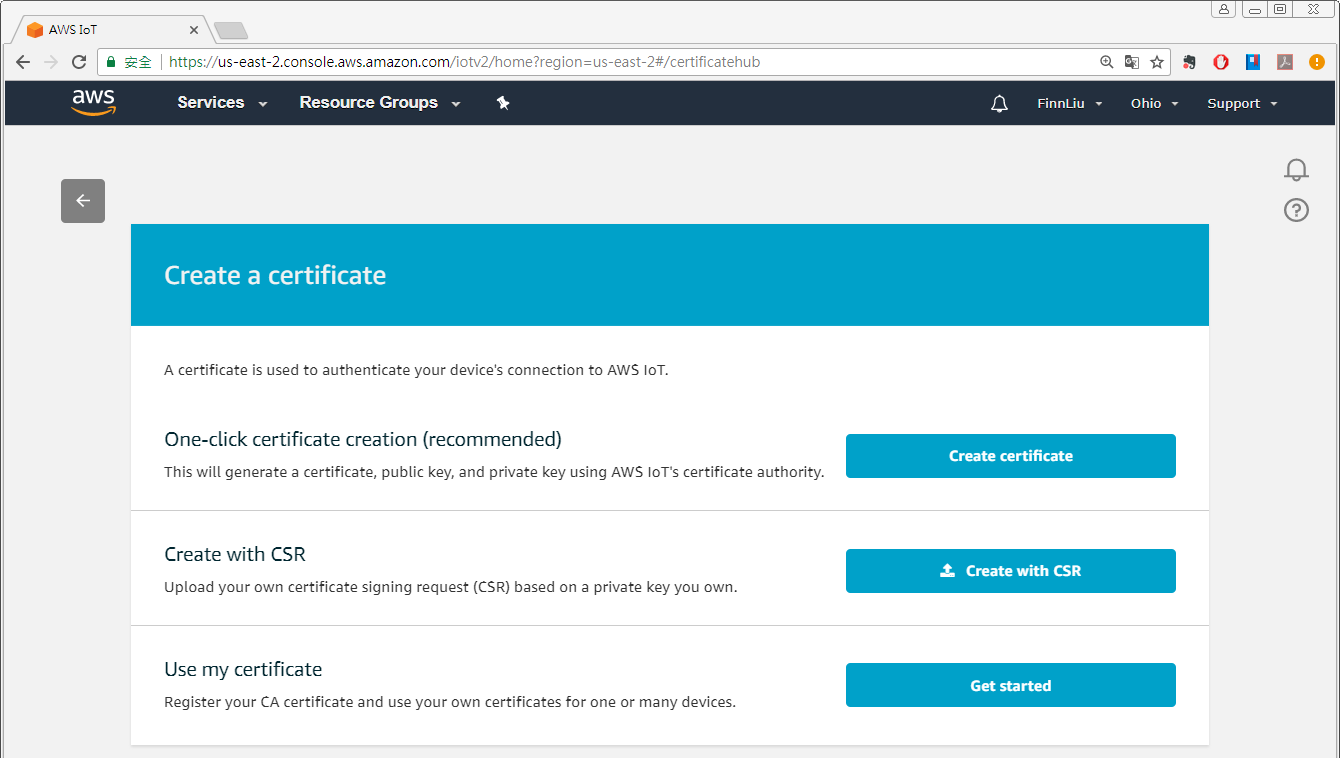The height and width of the screenshot is (758, 1340).
Task: Click the browser forward arrow
Action: pos(51,62)
